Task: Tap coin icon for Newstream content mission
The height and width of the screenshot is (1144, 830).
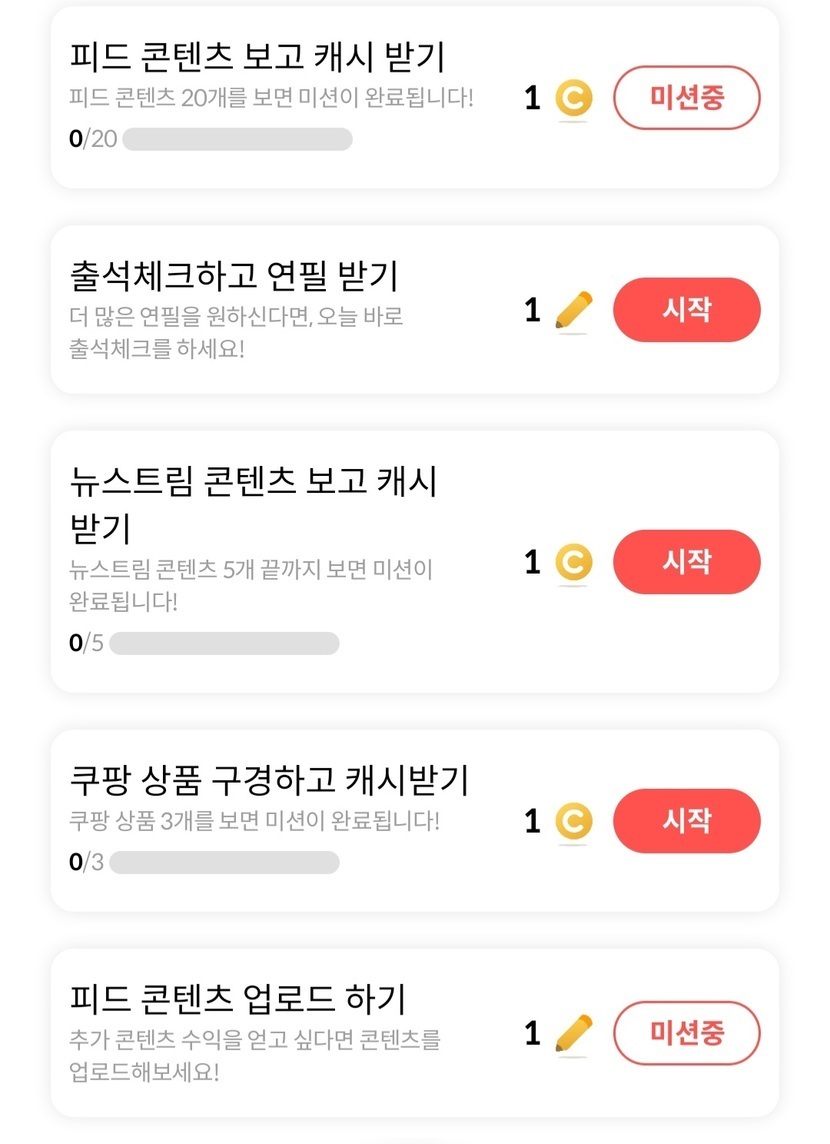Action: tap(573, 563)
